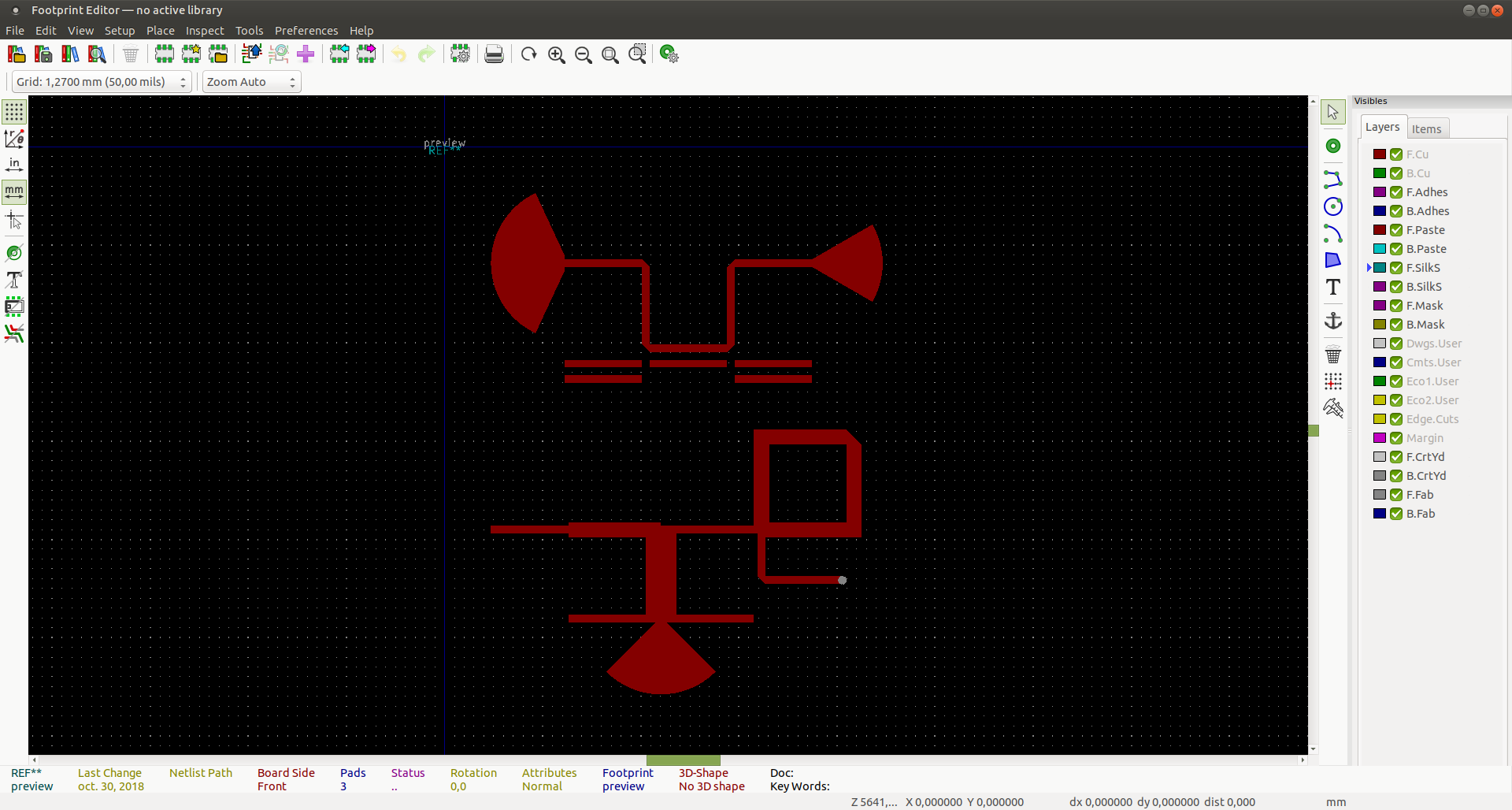Click the horizontal scrollbar thumb

click(684, 760)
